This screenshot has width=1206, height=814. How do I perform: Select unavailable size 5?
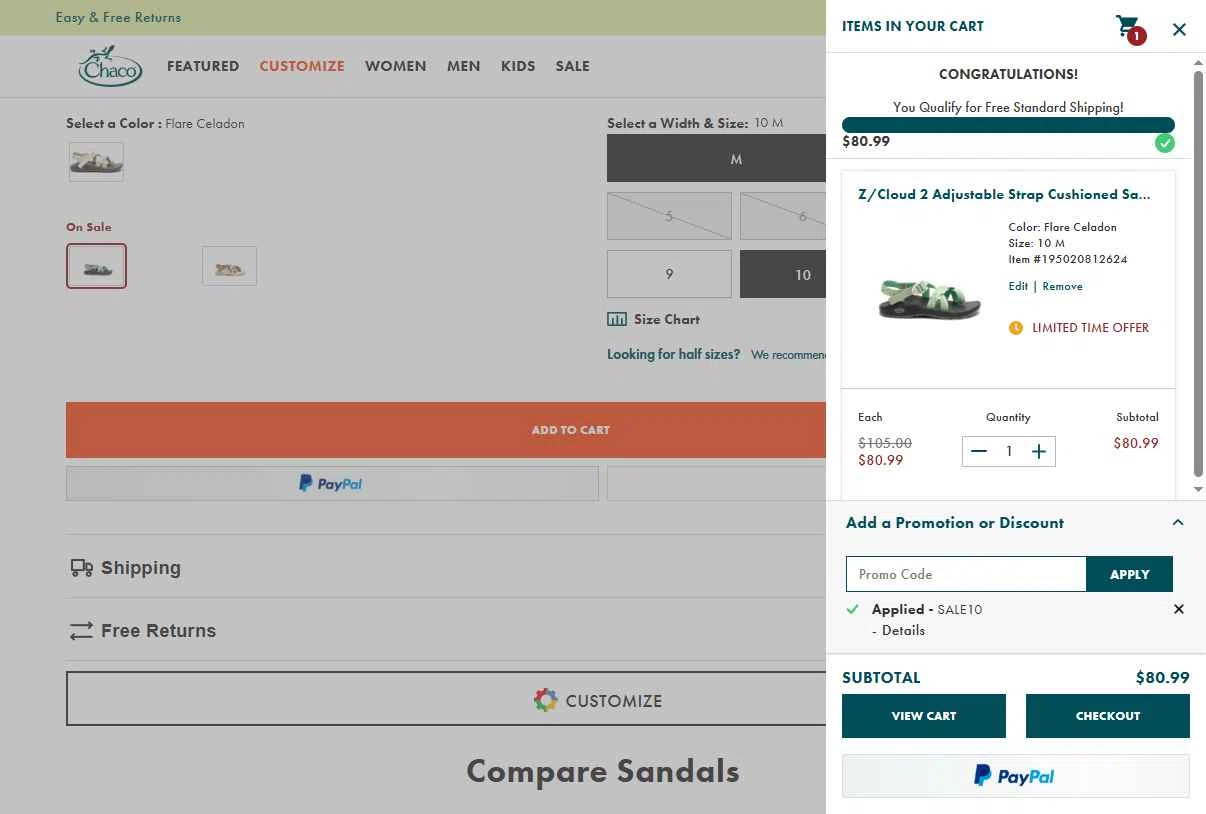coord(669,216)
